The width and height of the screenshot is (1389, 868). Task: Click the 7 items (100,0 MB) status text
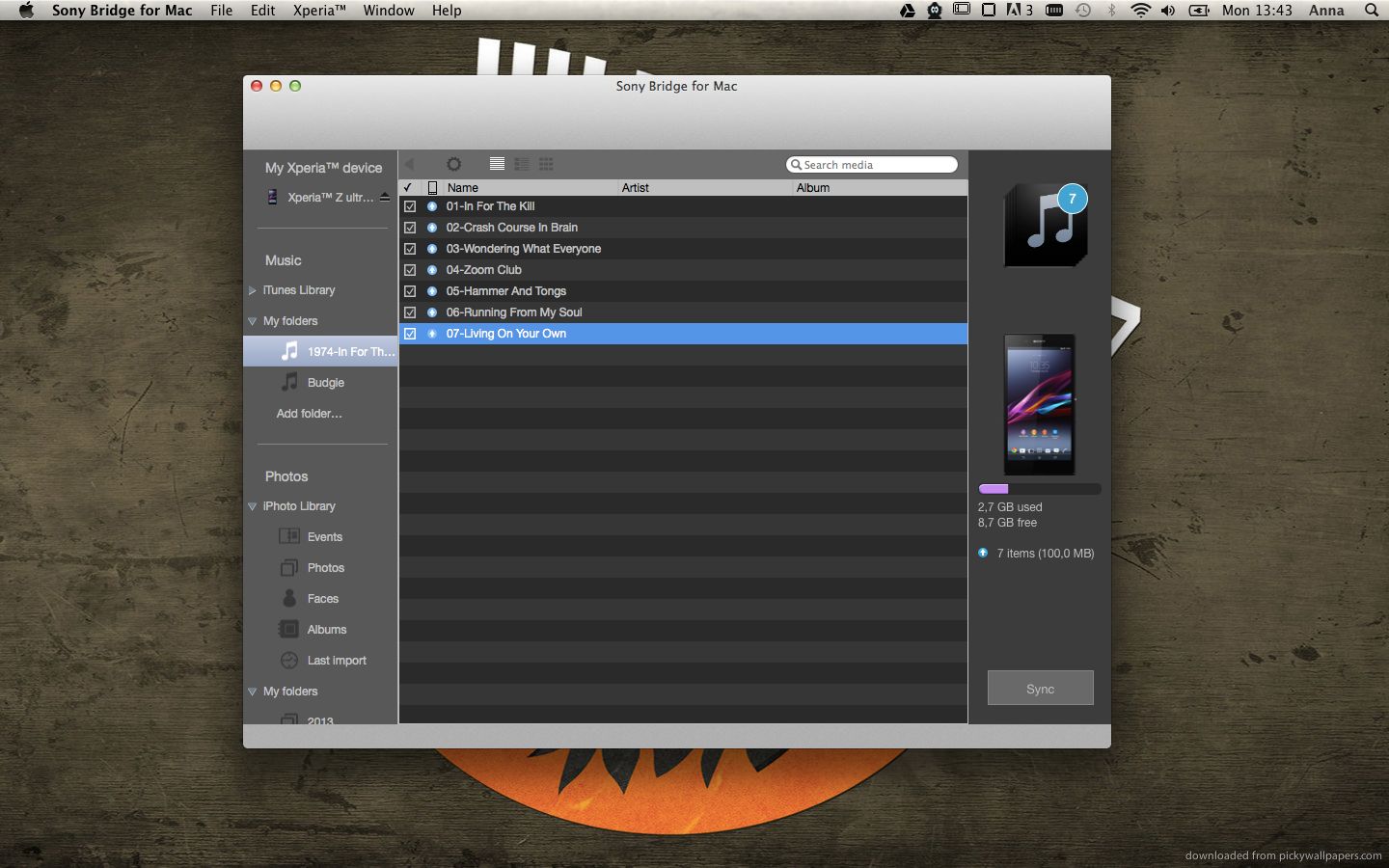[x=1046, y=554]
